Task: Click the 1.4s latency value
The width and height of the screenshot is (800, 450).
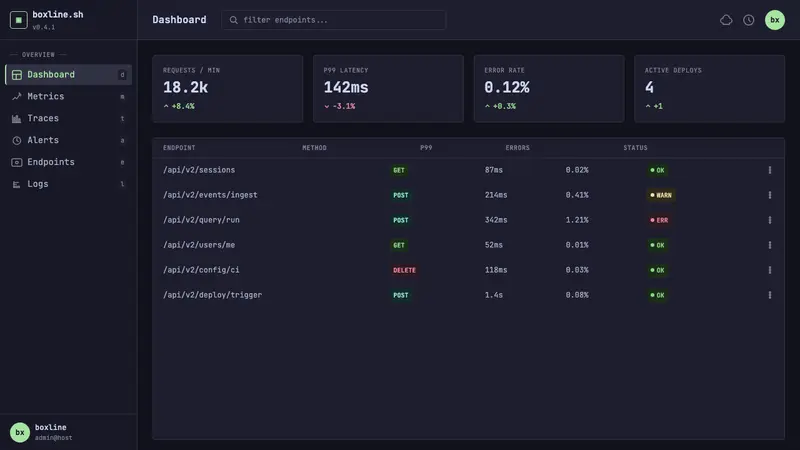Action: point(494,295)
